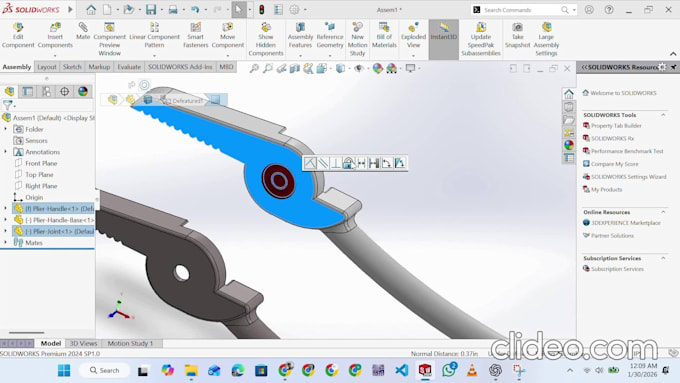This screenshot has height=383, width=680.
Task: Add a Lock mate from context toolbar
Action: (x=348, y=163)
